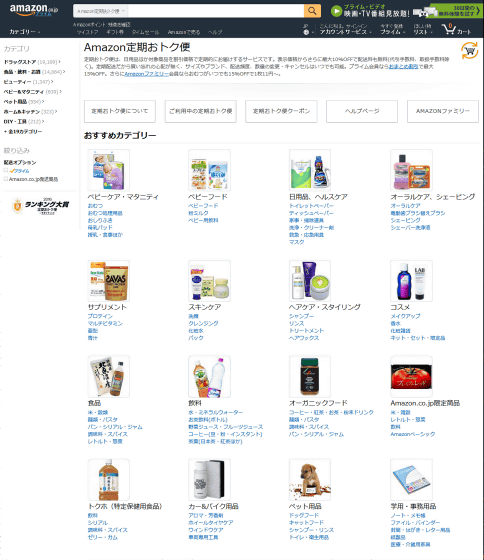Open the search category dropdown

[x=101, y=11]
